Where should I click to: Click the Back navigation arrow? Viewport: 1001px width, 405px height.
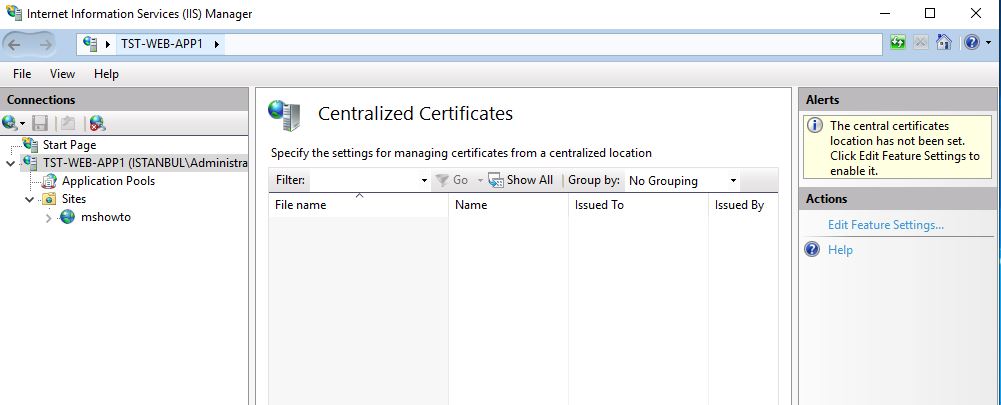click(14, 44)
